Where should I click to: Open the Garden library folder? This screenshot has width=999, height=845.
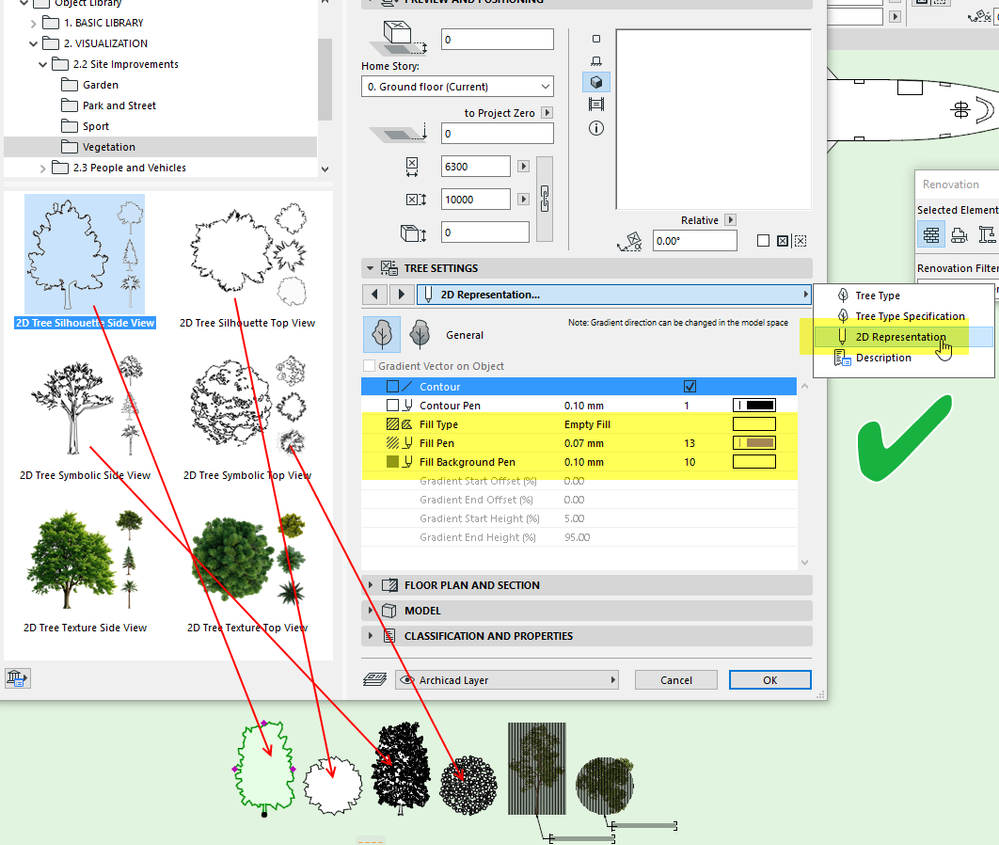(x=100, y=85)
